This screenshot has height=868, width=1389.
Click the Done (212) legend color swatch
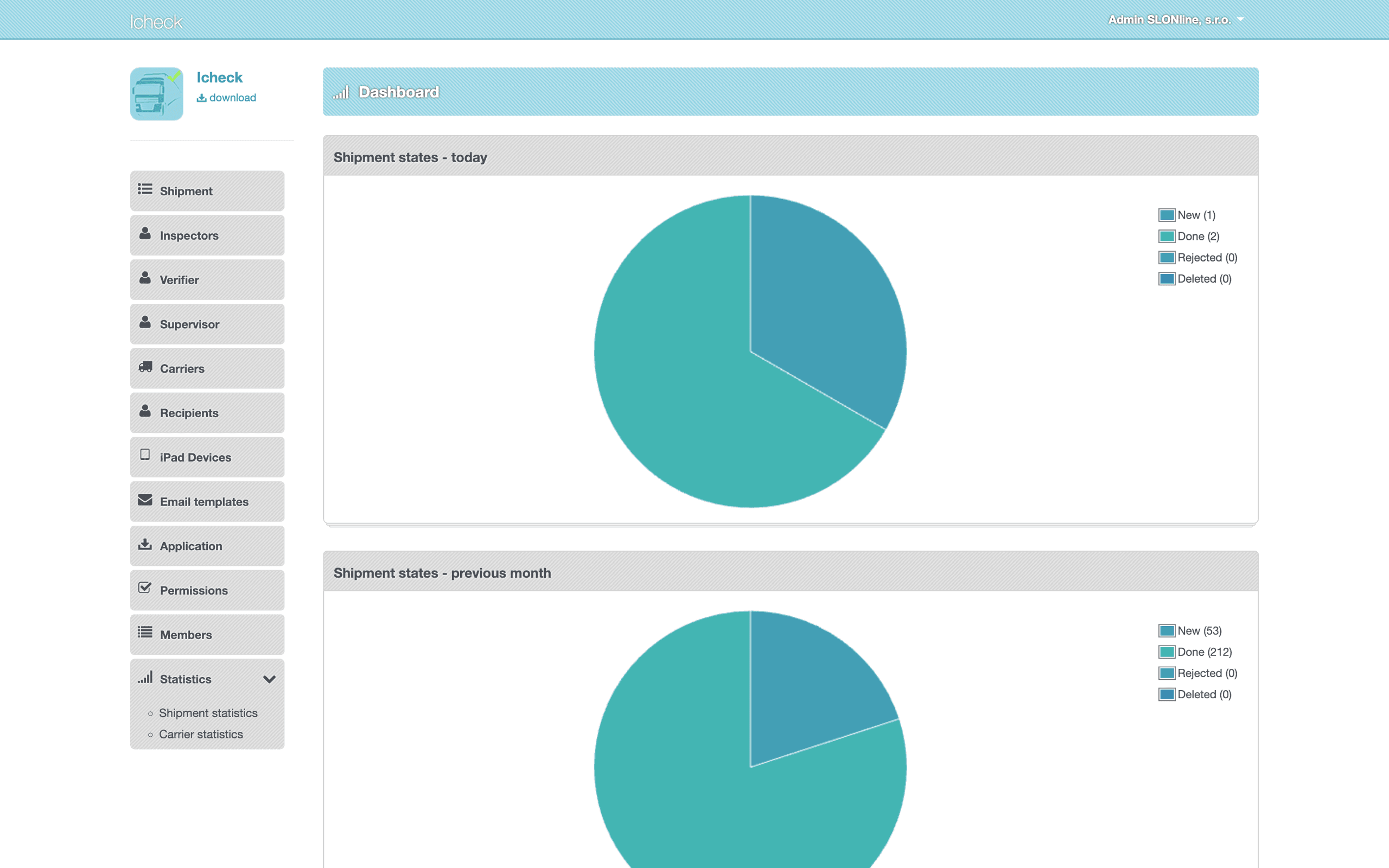[1167, 652]
